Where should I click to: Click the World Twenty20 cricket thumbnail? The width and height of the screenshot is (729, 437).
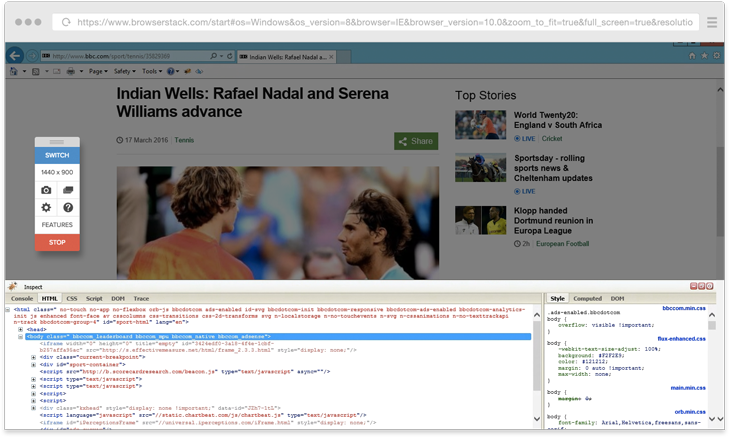pyautogui.click(x=480, y=125)
